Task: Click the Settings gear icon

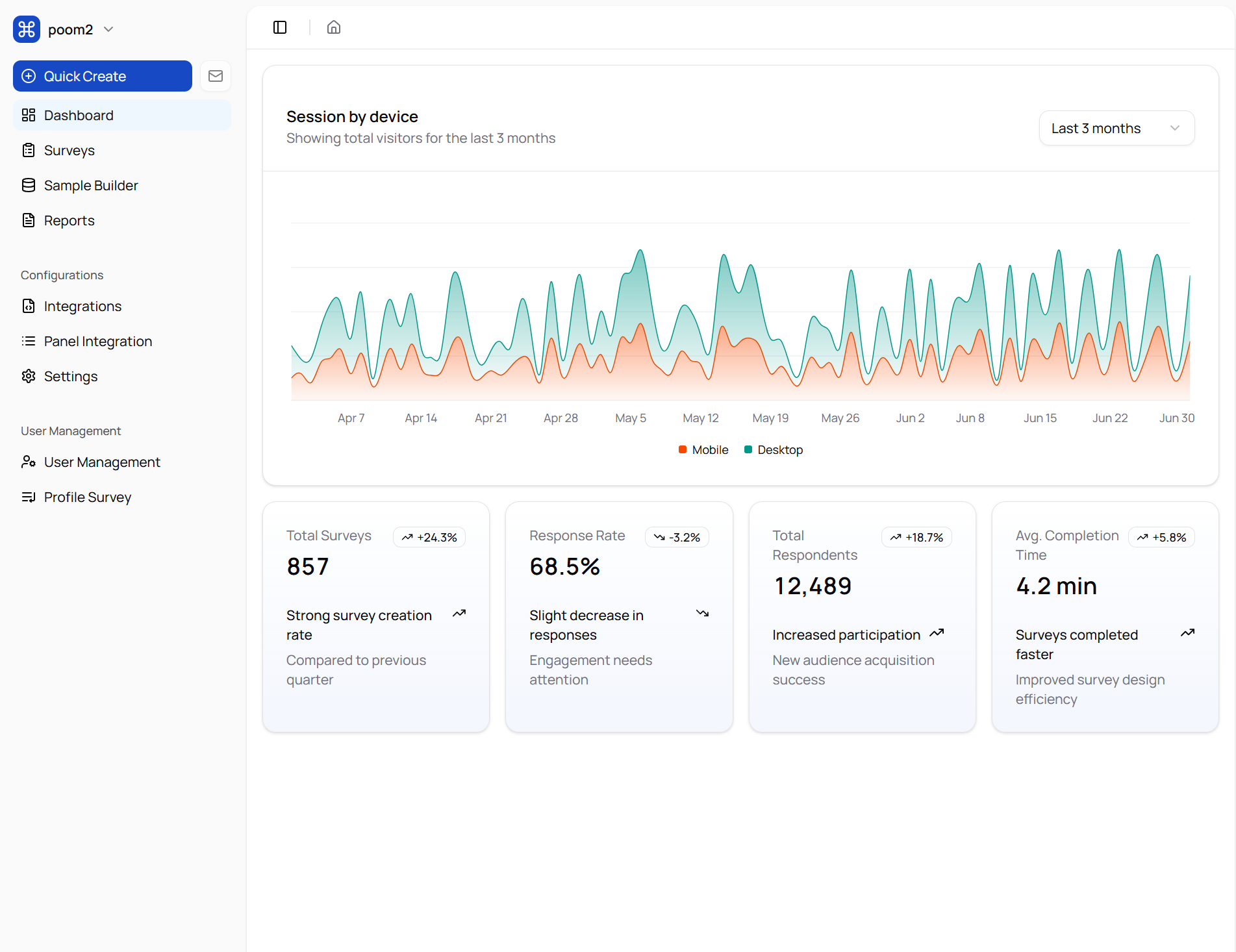Action: pos(29,376)
